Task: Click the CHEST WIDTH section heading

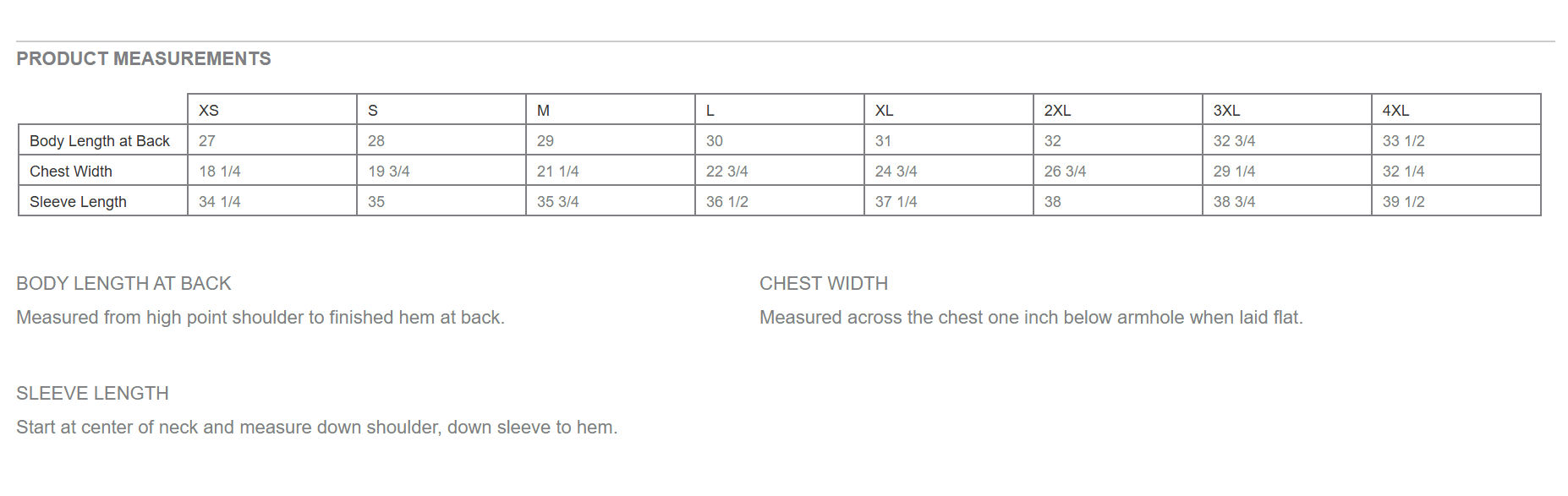Action: pos(824,284)
